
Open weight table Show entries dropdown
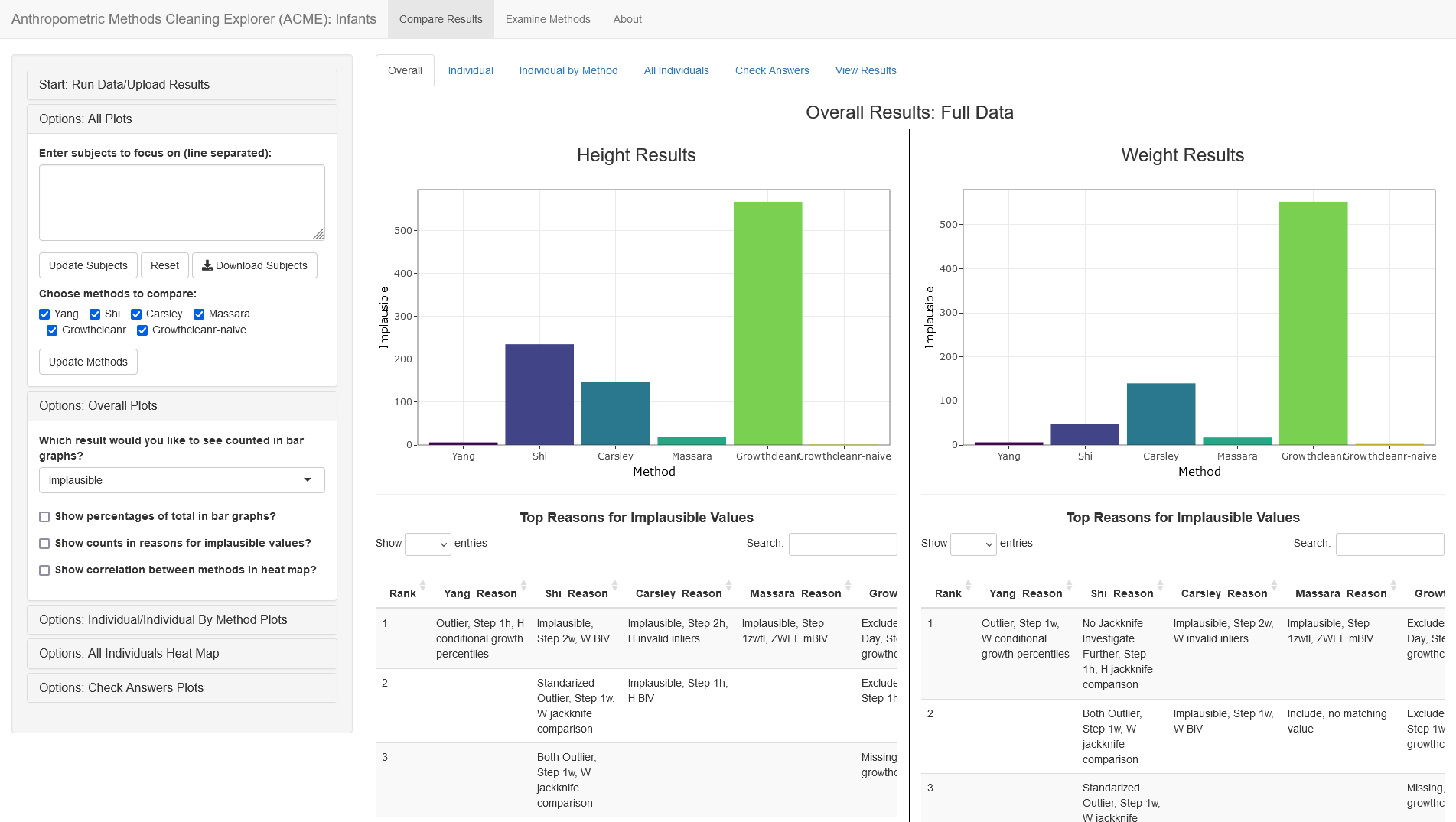(973, 544)
